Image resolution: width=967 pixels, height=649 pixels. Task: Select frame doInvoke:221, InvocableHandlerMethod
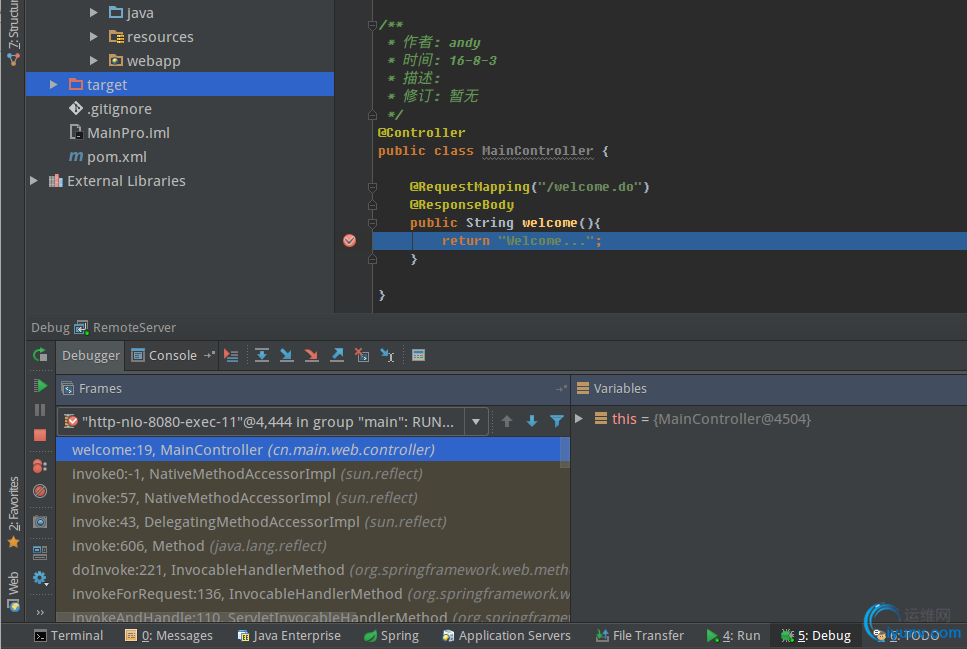click(x=313, y=570)
